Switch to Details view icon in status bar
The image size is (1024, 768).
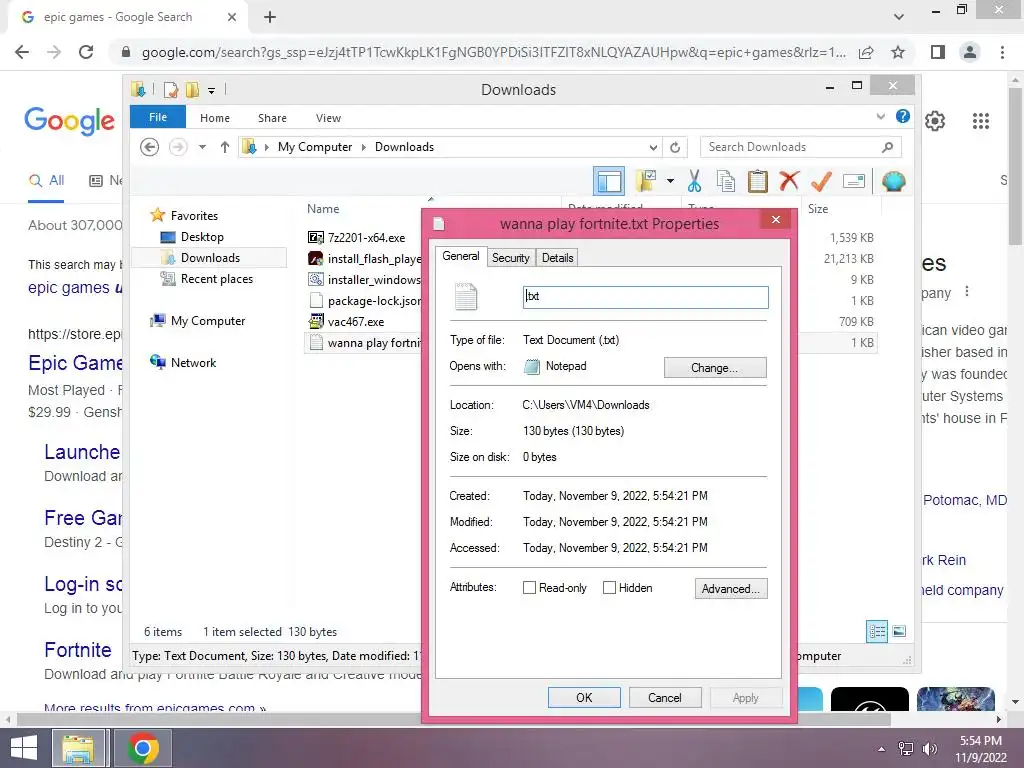[x=877, y=631]
